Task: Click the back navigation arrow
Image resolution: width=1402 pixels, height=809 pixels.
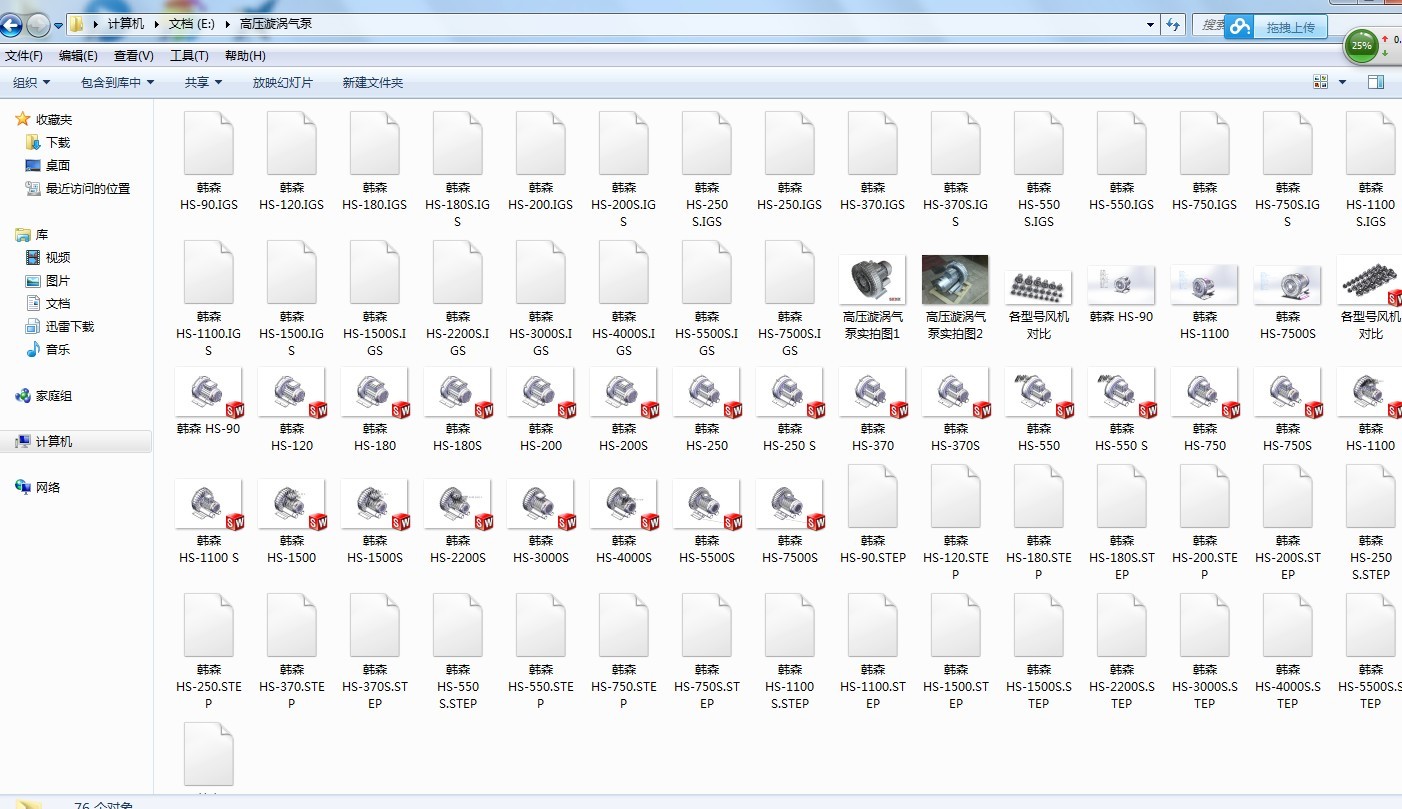Action: 11,24
